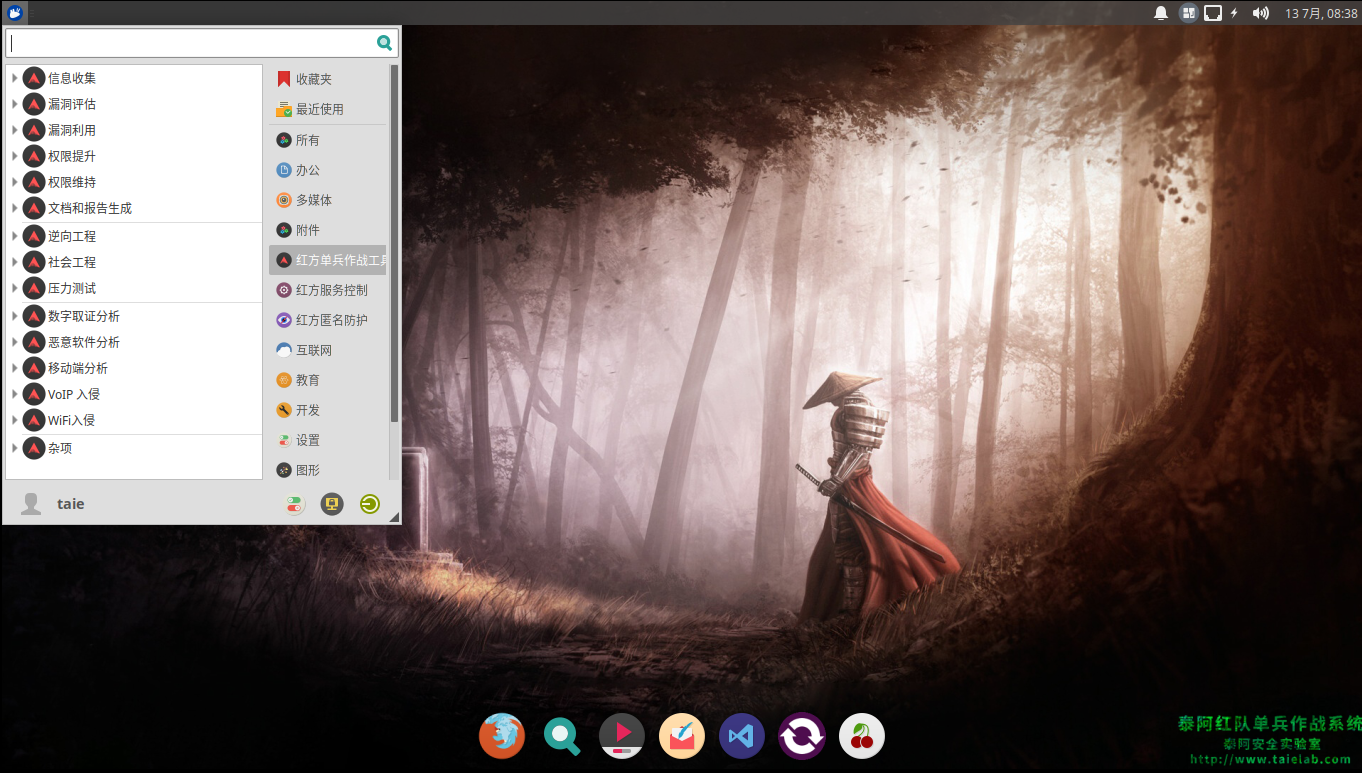Screen dimensions: 1362x773
Task: Expand the 文档和报告生成 submenu arrow
Action: pos(15,208)
